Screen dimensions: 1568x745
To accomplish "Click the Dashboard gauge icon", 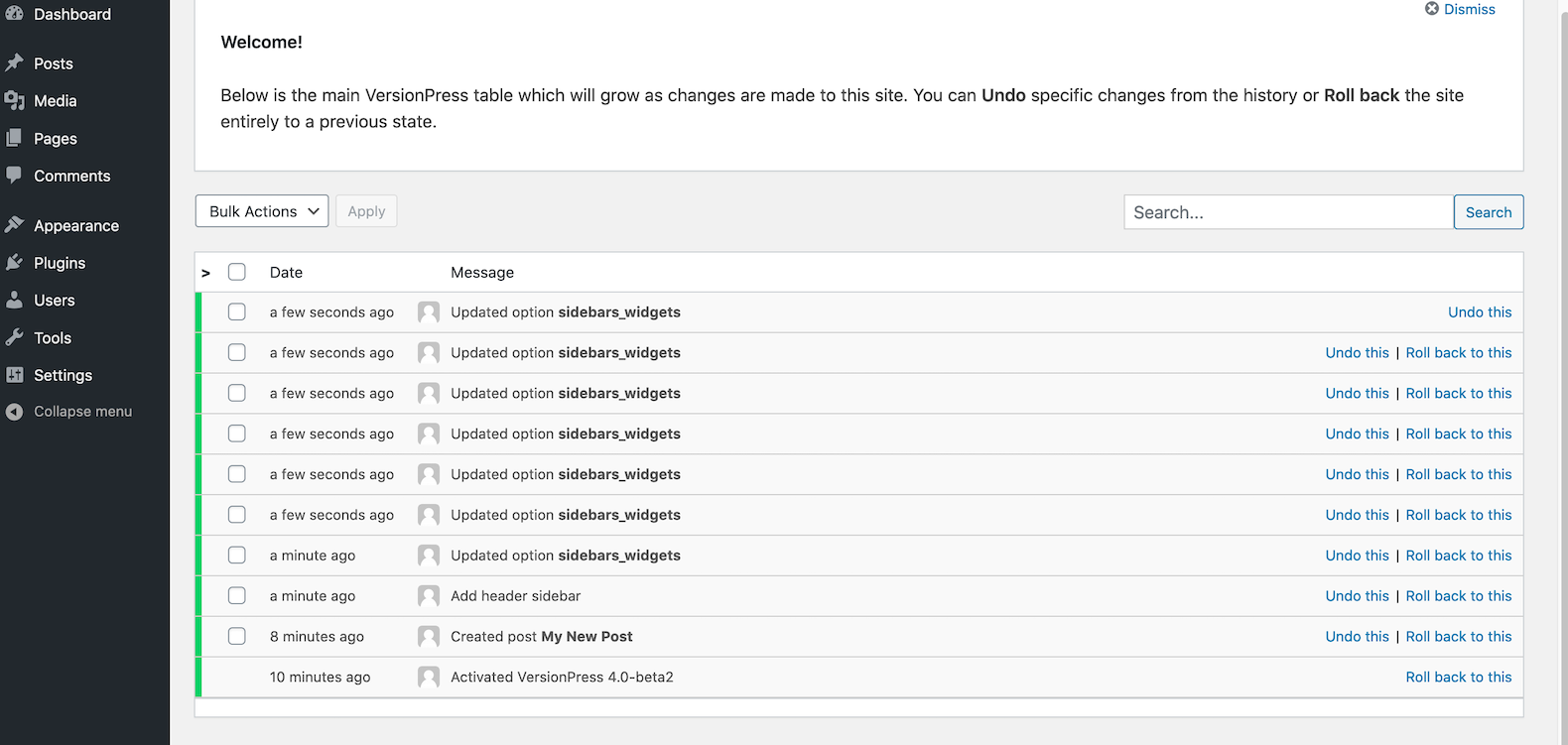I will click(x=15, y=14).
